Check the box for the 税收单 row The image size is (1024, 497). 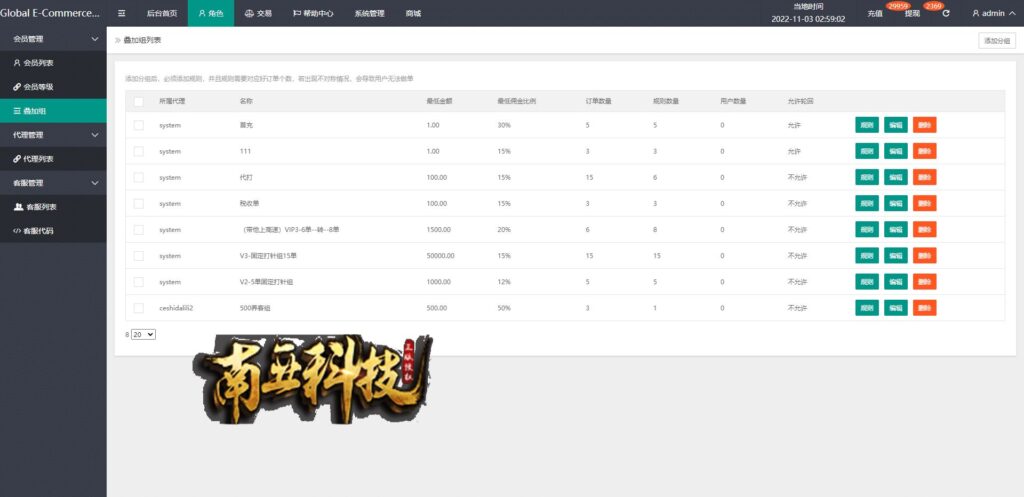click(138, 203)
